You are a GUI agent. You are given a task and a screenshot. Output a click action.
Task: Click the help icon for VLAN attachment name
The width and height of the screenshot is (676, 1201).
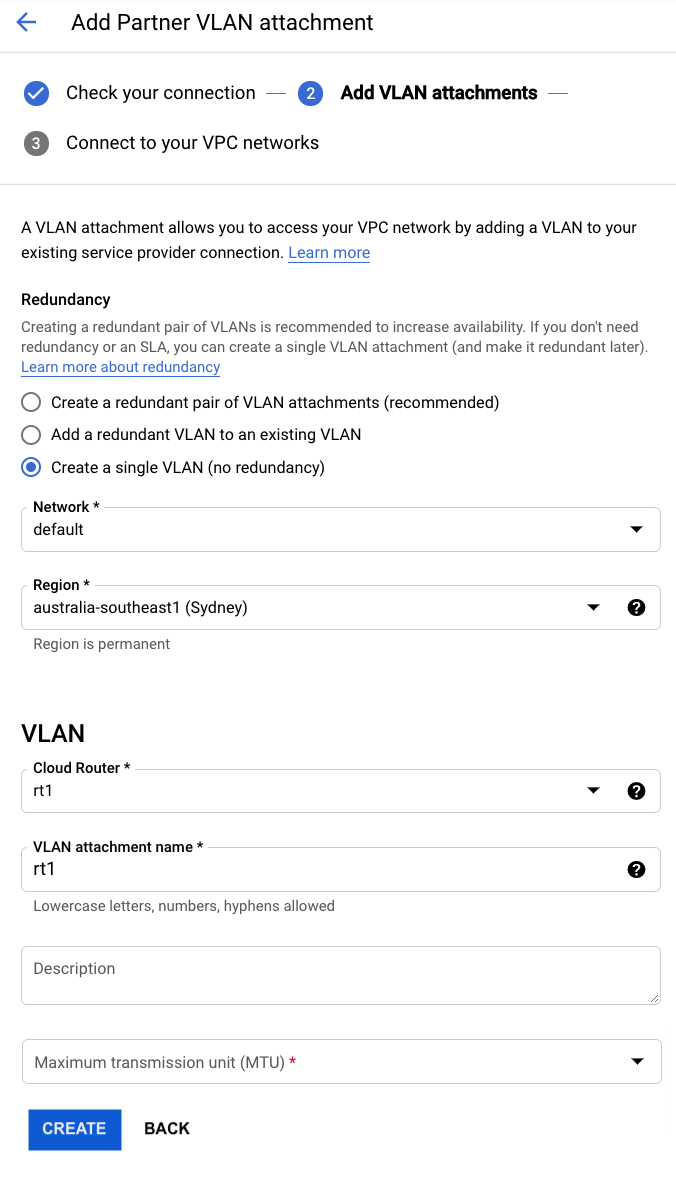pyautogui.click(x=637, y=869)
